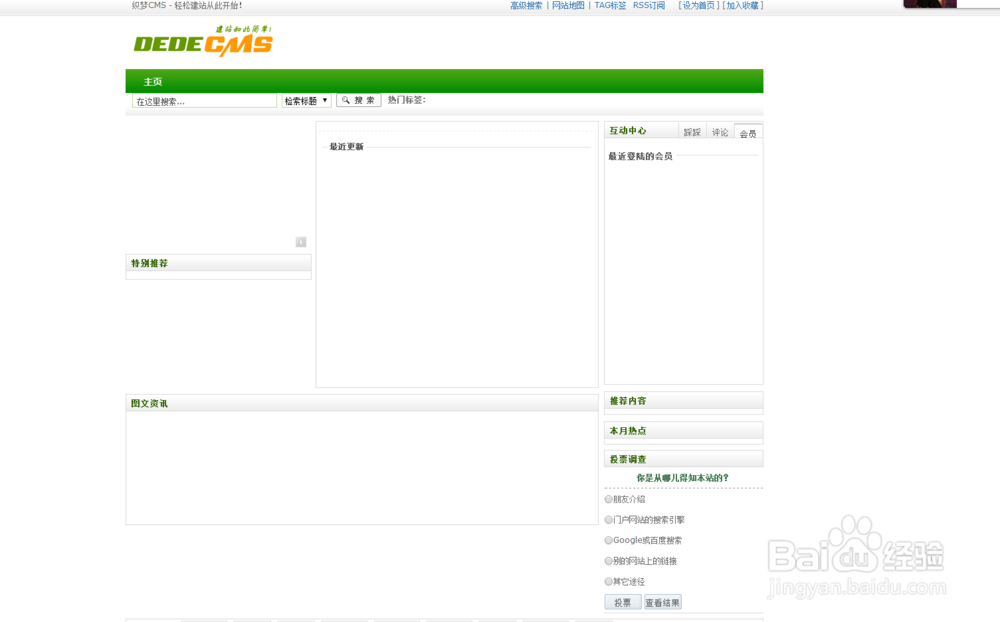
Task: Select the 朋友介绍 poll option
Action: pos(608,499)
